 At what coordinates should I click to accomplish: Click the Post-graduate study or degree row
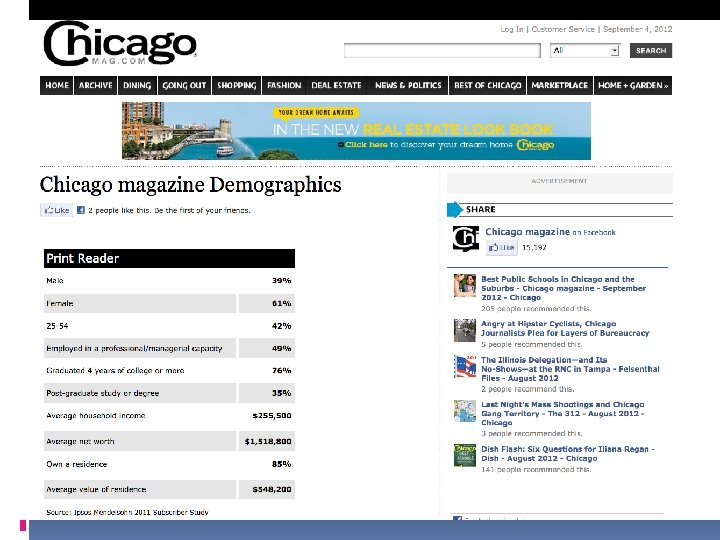[x=169, y=393]
